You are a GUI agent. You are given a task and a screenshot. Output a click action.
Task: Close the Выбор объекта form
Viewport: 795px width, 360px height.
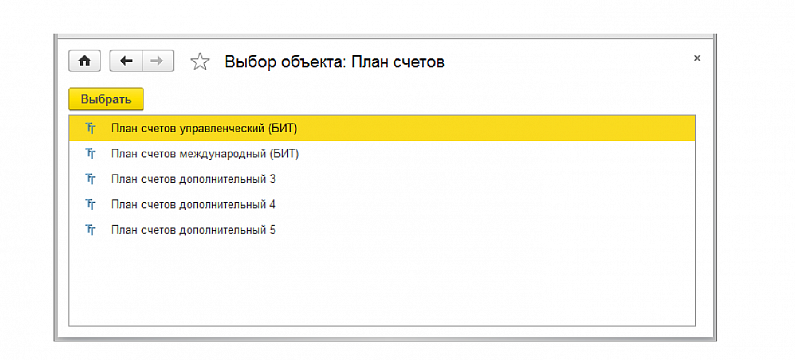coord(697,58)
